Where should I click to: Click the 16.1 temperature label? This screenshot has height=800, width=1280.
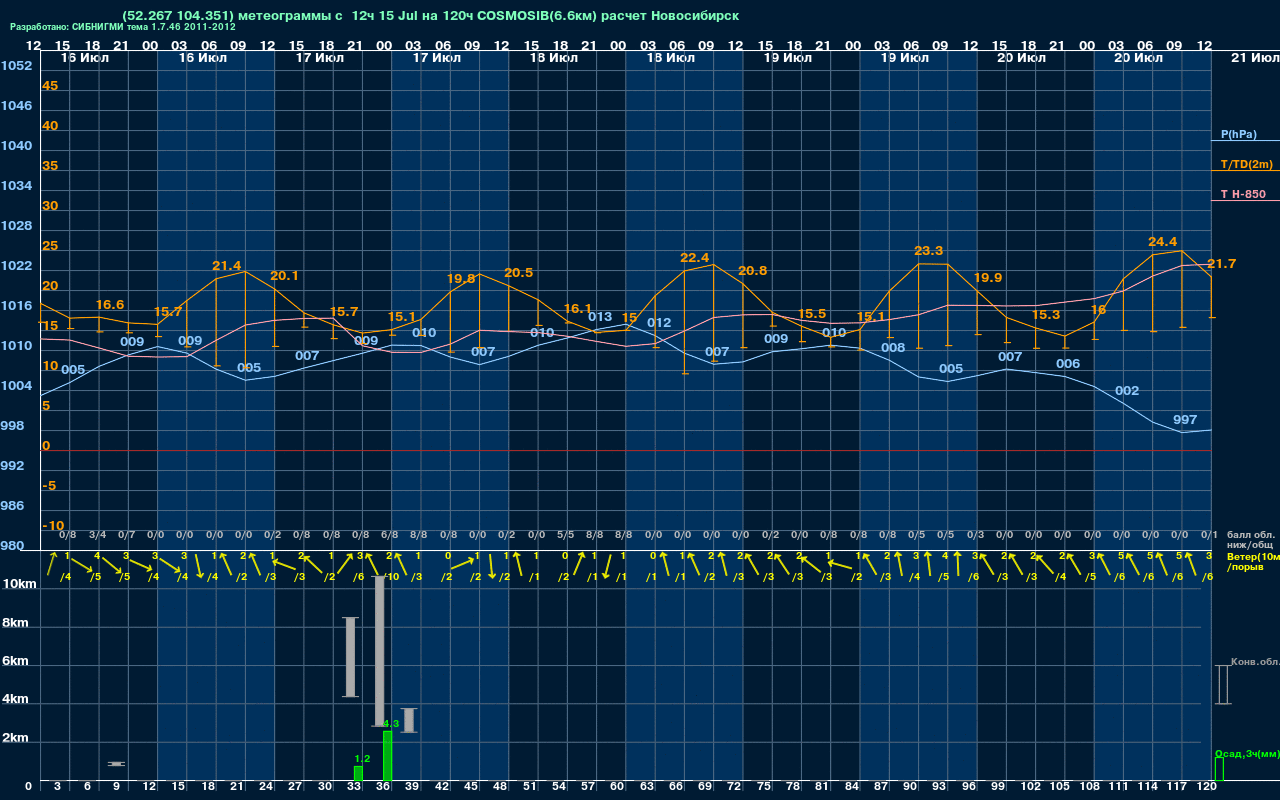point(577,309)
